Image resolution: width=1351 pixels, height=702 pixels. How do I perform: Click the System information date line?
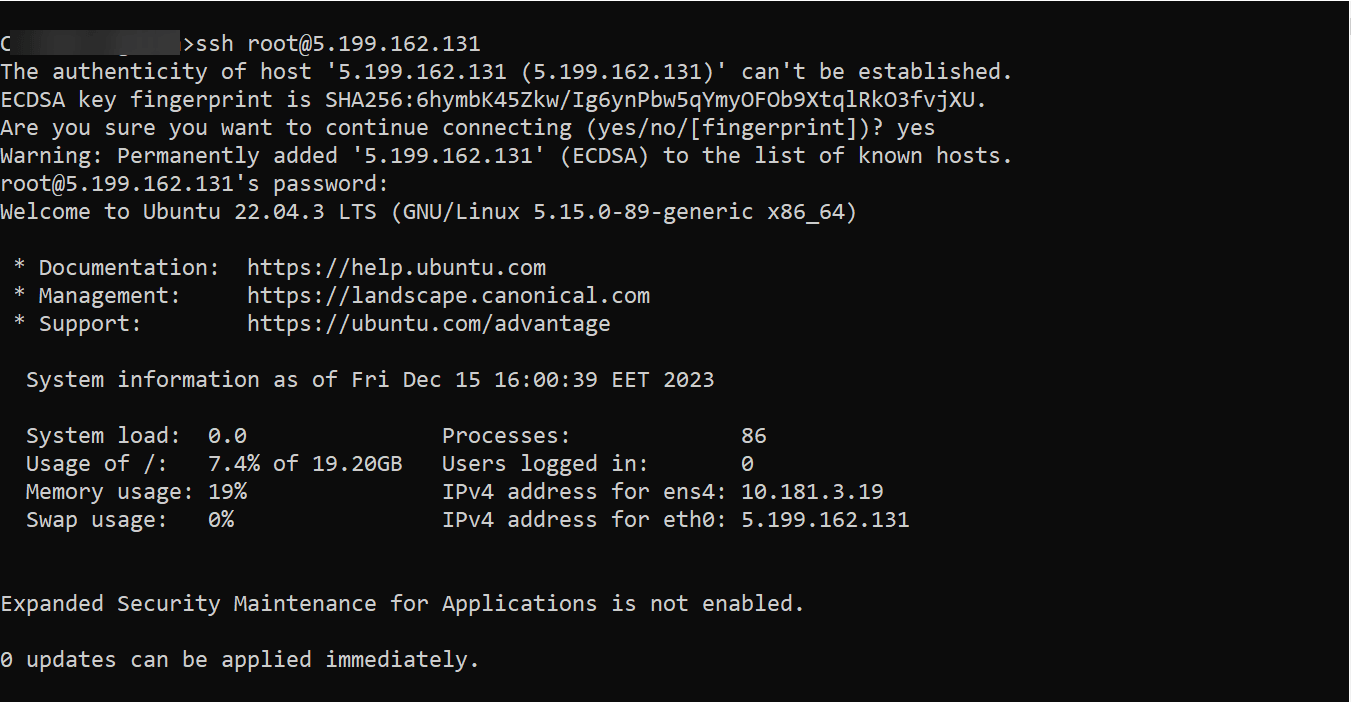[x=370, y=380]
